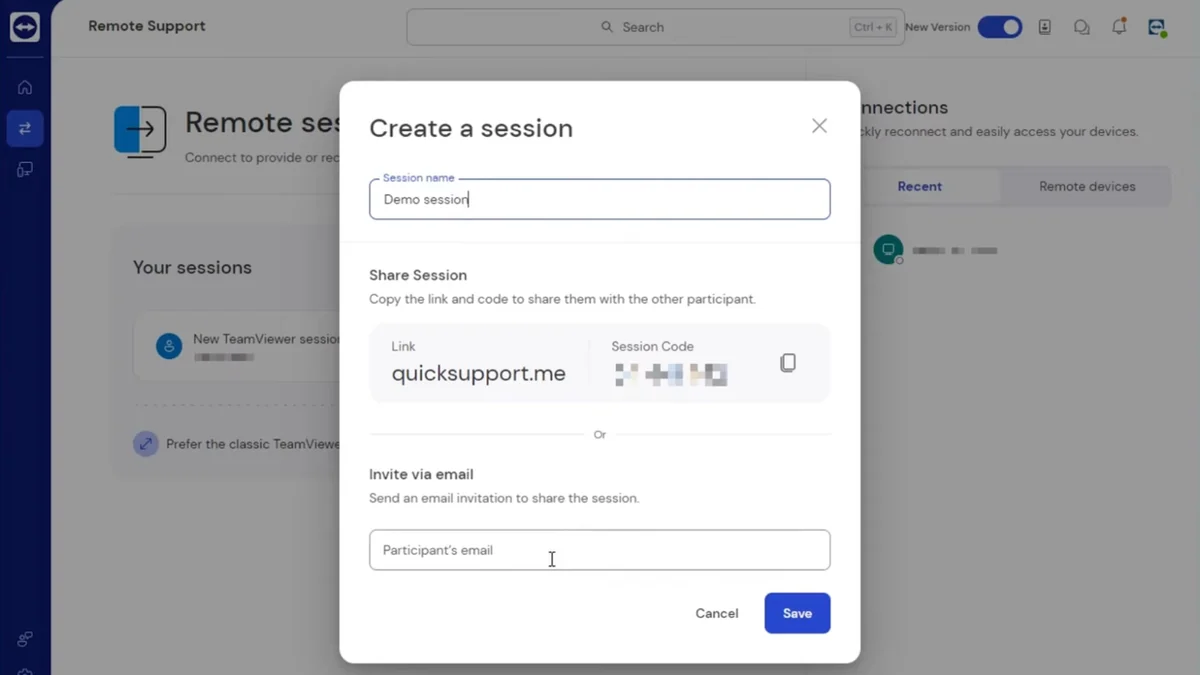Click the TeamViewer logo in the sidebar
1200x675 pixels.
tap(24, 27)
